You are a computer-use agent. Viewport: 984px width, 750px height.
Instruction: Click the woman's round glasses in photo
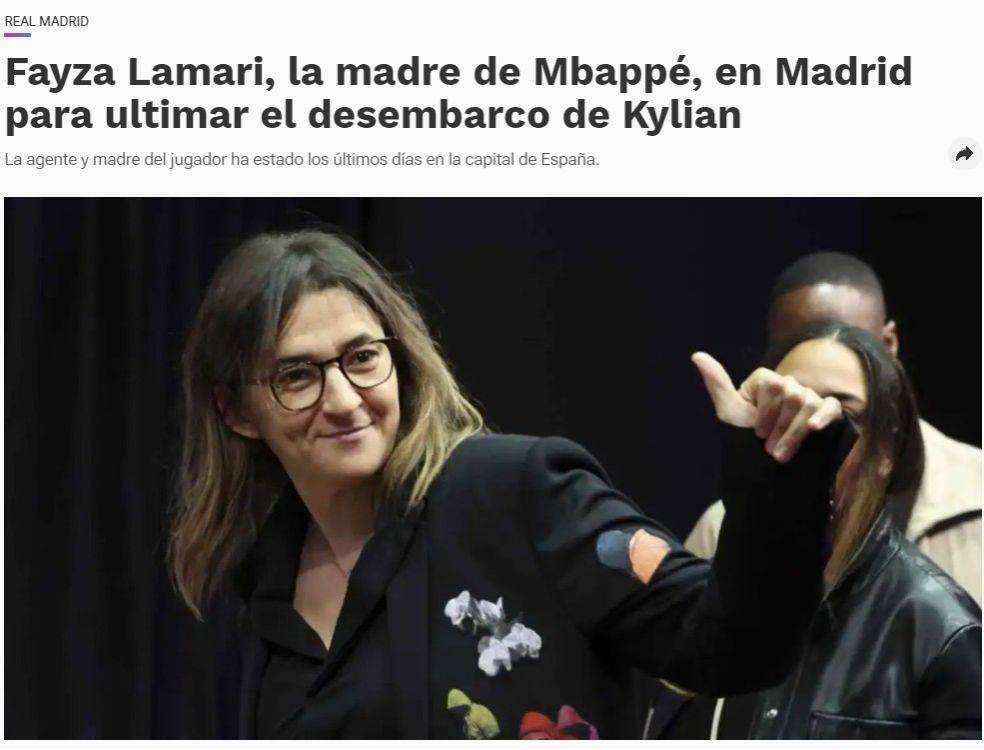pyautogui.click(x=330, y=374)
